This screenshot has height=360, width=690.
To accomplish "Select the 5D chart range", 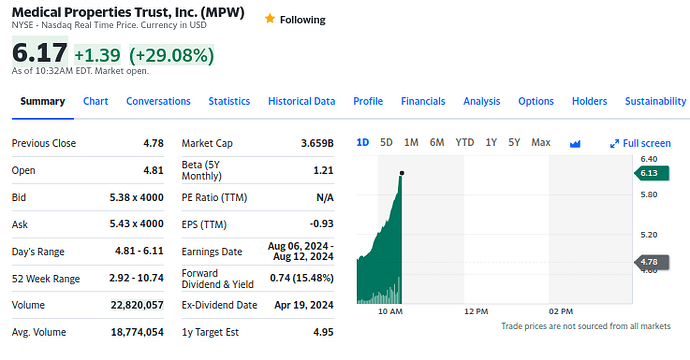I will click(386, 143).
